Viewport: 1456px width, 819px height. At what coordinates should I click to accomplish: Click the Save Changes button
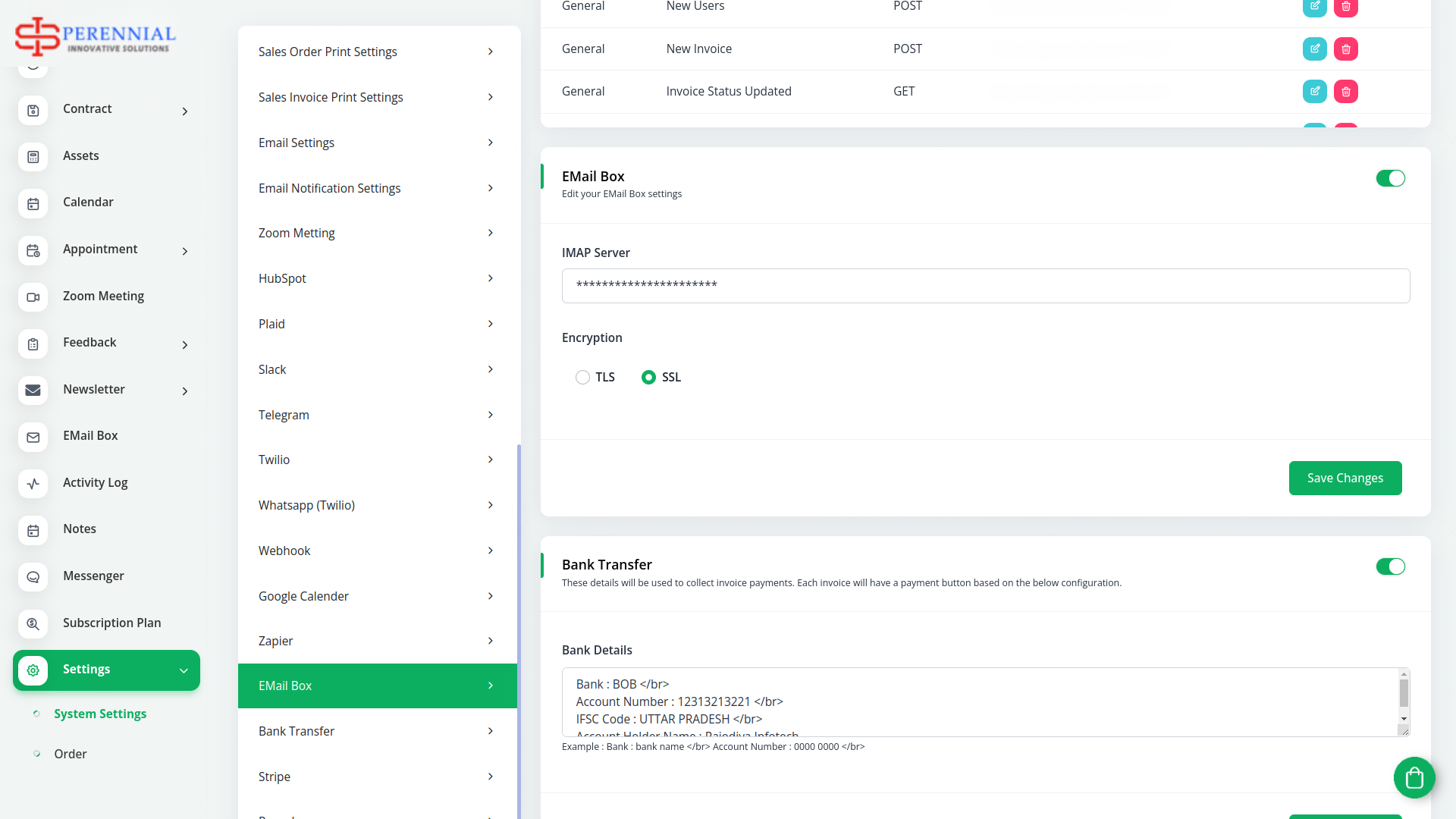point(1345,478)
